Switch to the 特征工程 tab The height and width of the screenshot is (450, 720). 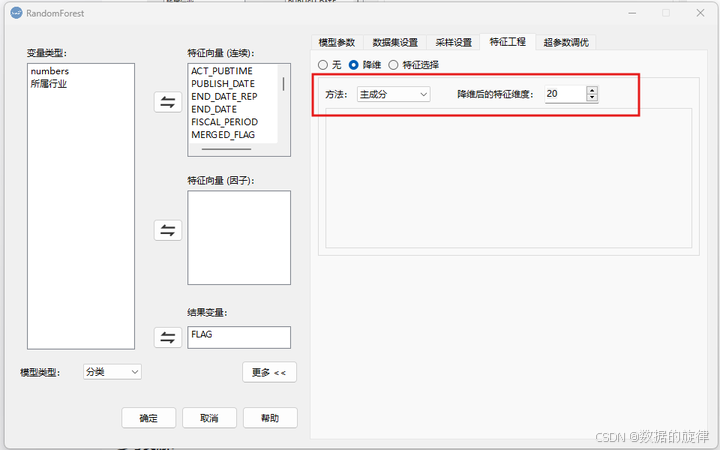tap(507, 42)
